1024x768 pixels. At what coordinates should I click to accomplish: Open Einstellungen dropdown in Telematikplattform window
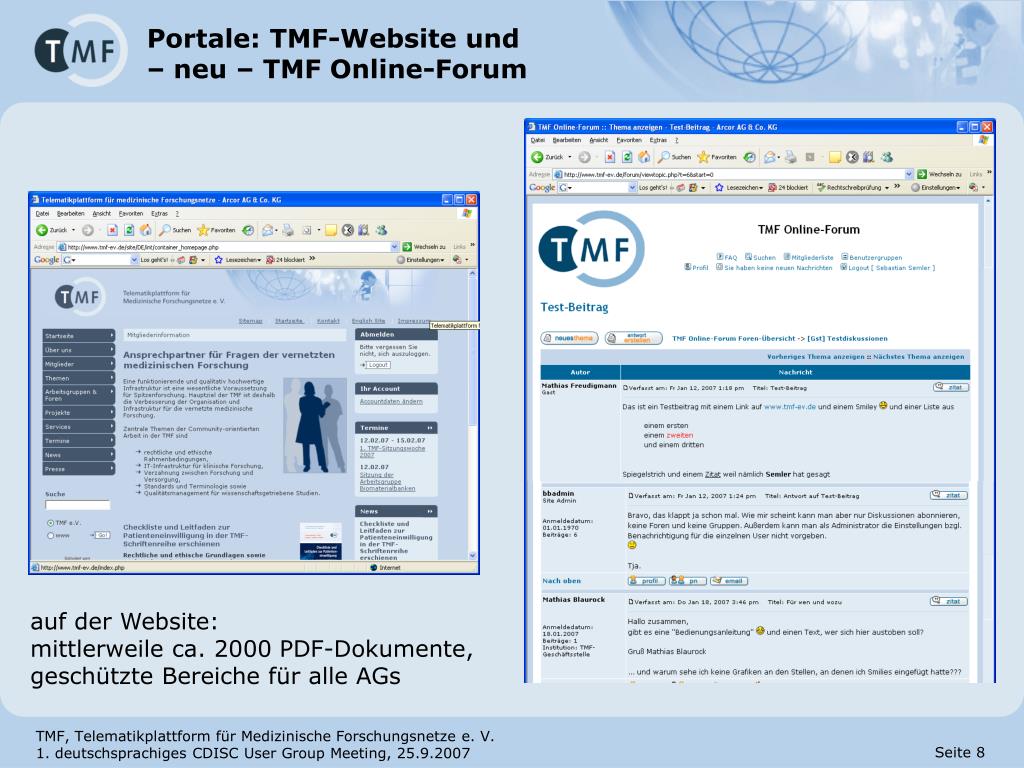click(x=421, y=260)
